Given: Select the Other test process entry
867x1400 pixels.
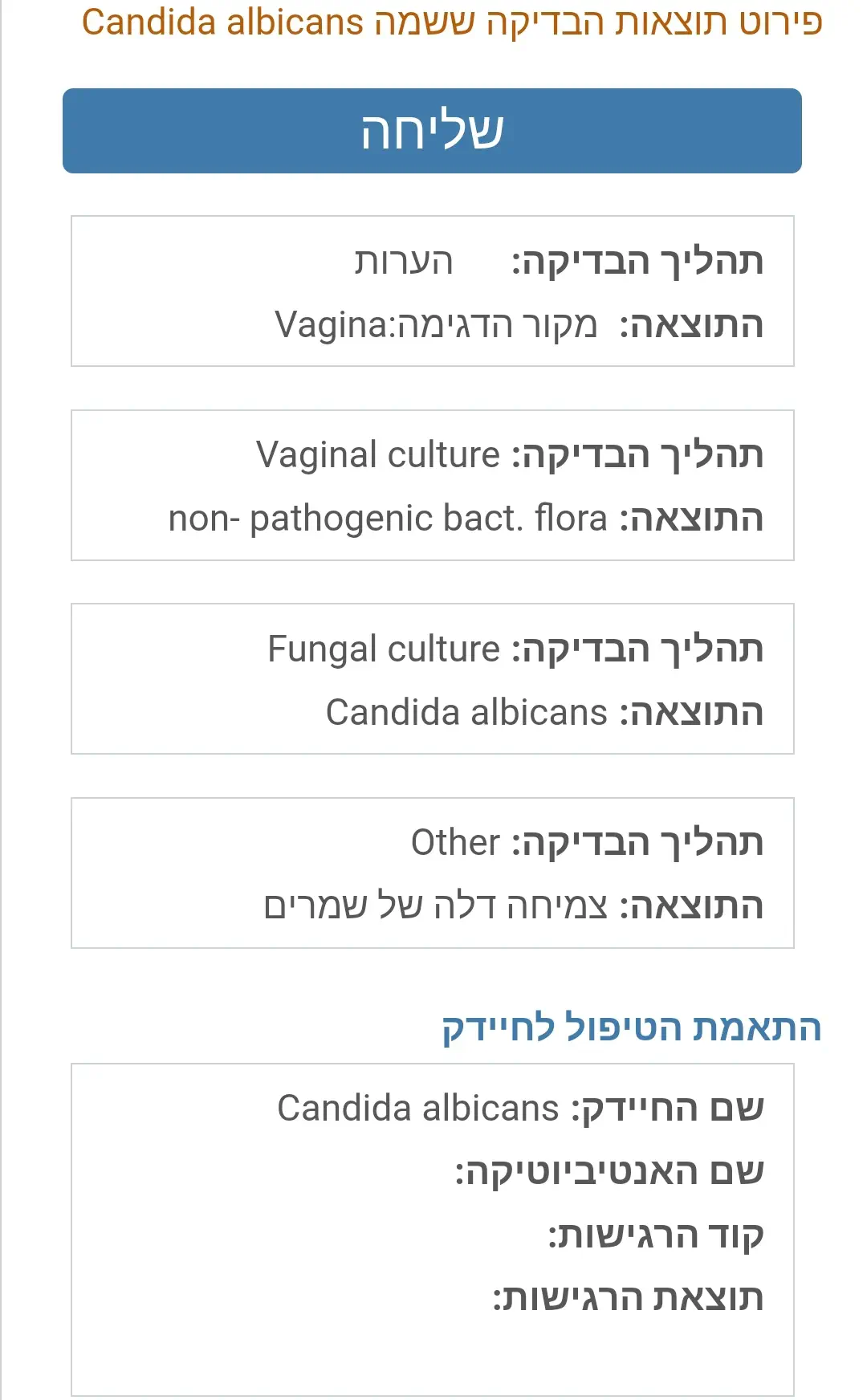Looking at the screenshot, I should tap(455, 843).
